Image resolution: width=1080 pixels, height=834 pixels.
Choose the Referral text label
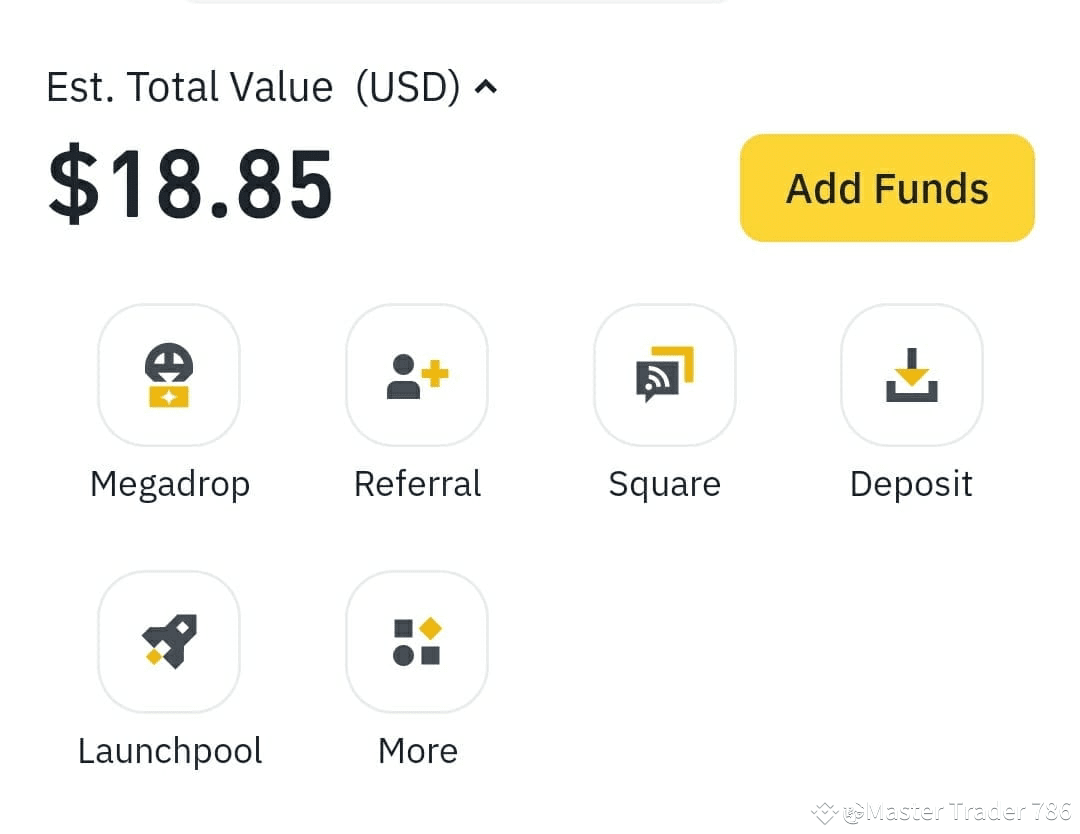(x=417, y=483)
